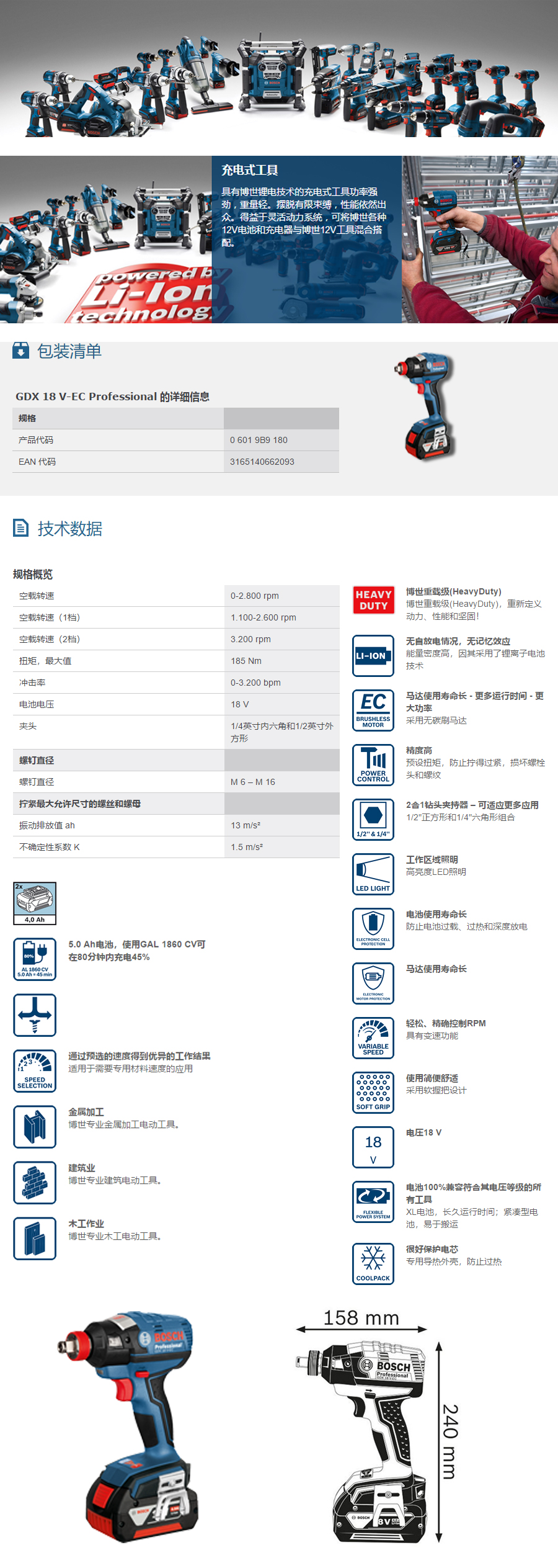Select the construction bricks icon
558x1568 pixels.
tap(35, 1183)
